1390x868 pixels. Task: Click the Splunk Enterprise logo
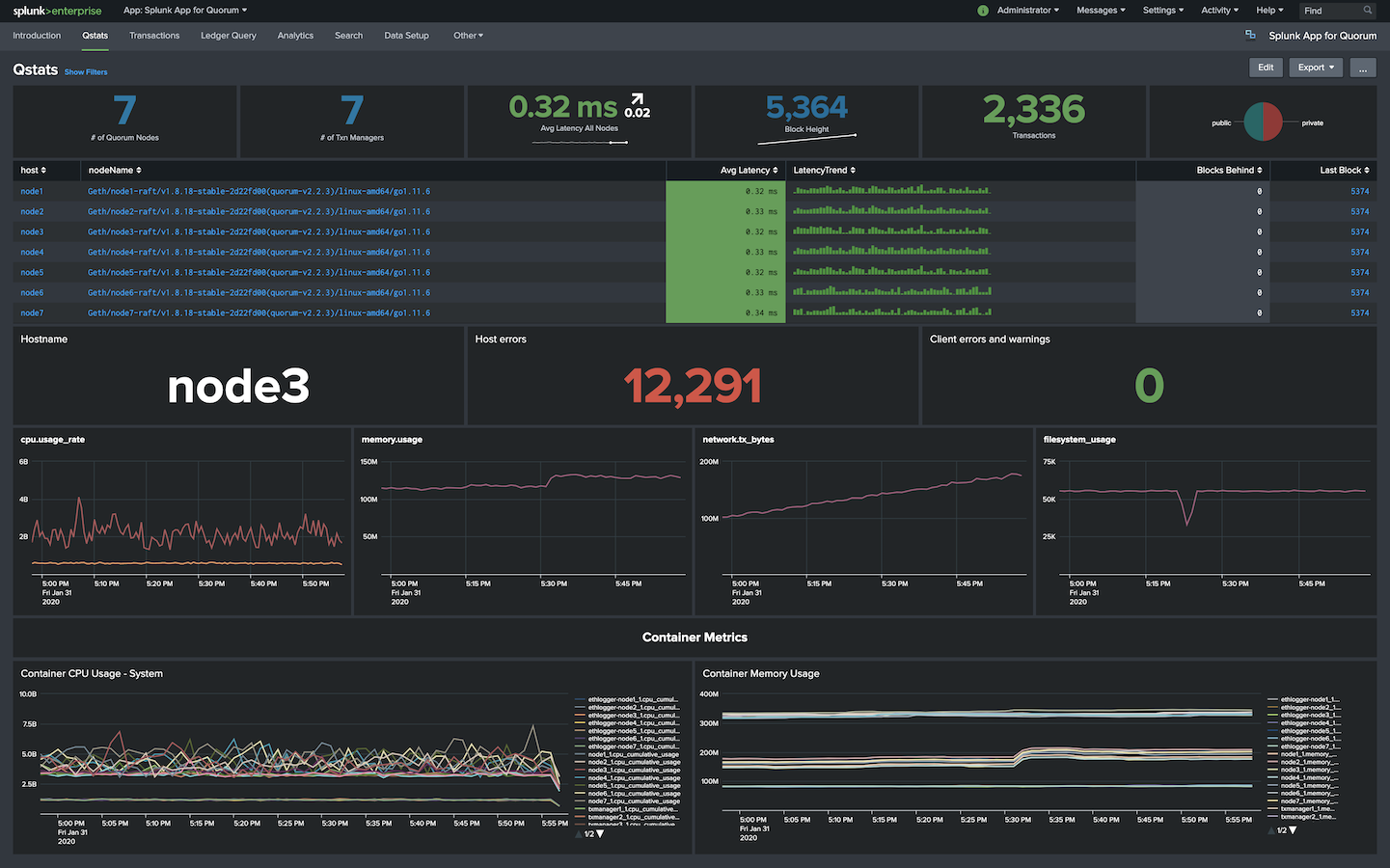57,11
